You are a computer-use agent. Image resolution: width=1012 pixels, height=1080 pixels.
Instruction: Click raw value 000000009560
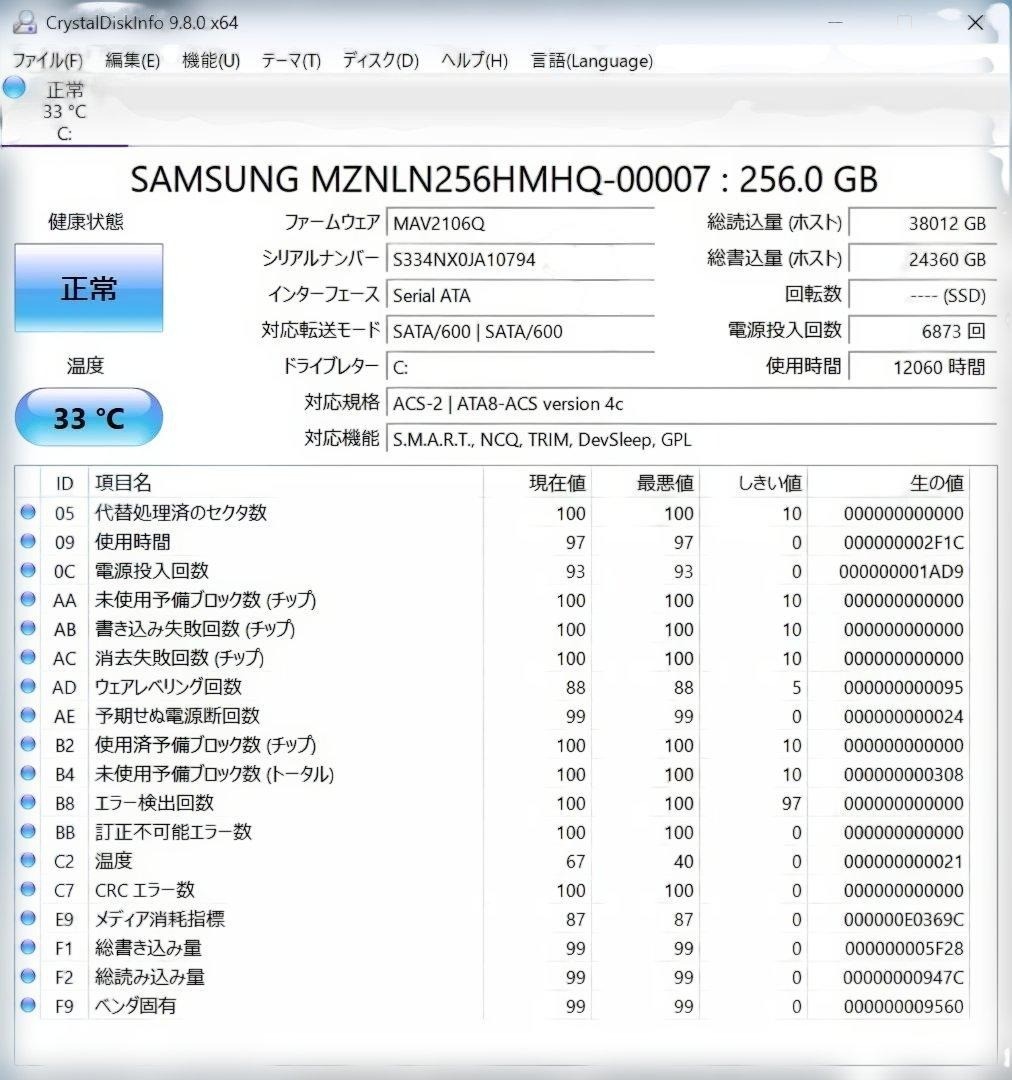click(903, 1006)
